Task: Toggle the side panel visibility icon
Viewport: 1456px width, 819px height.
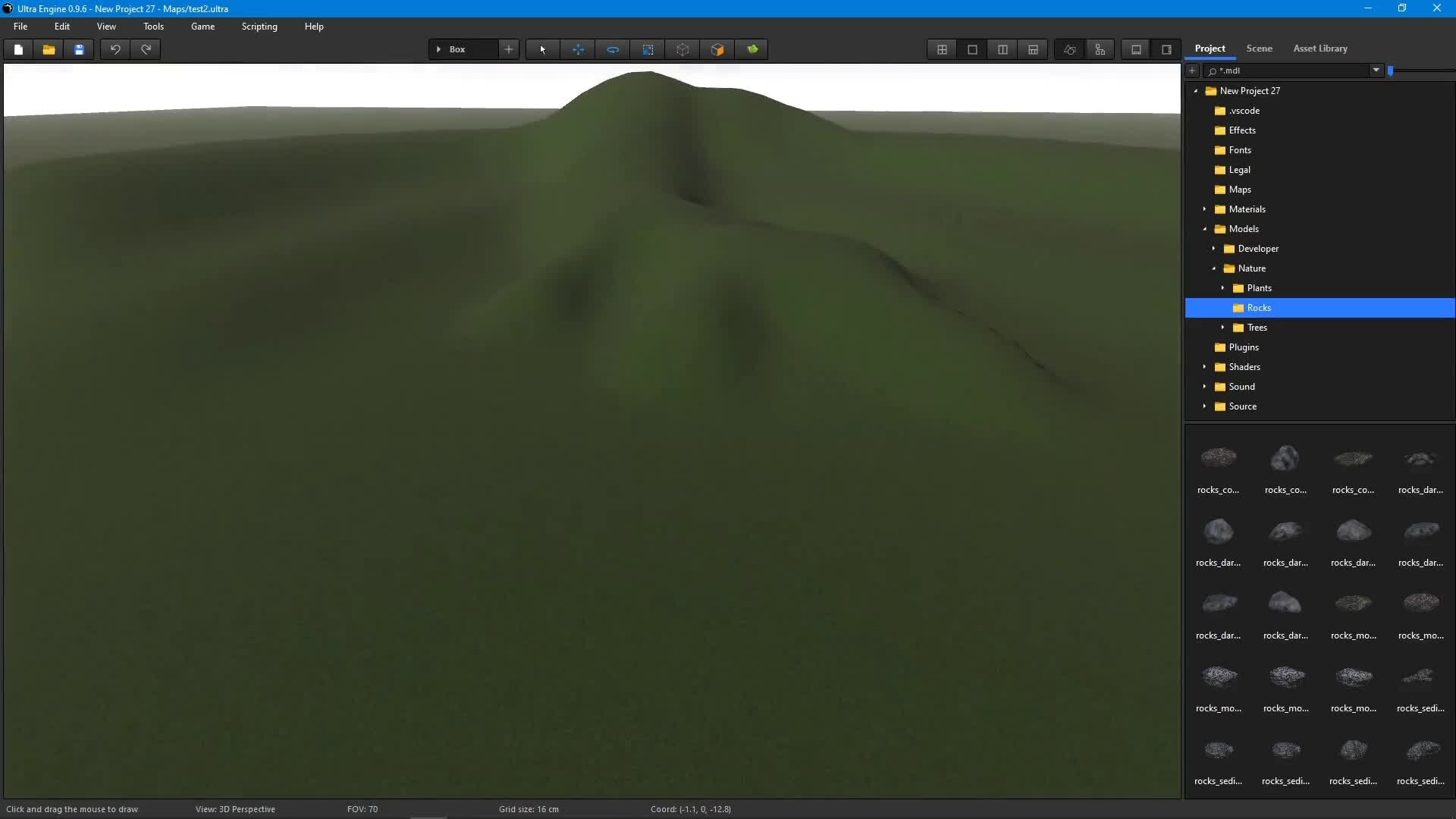Action: (x=1166, y=49)
